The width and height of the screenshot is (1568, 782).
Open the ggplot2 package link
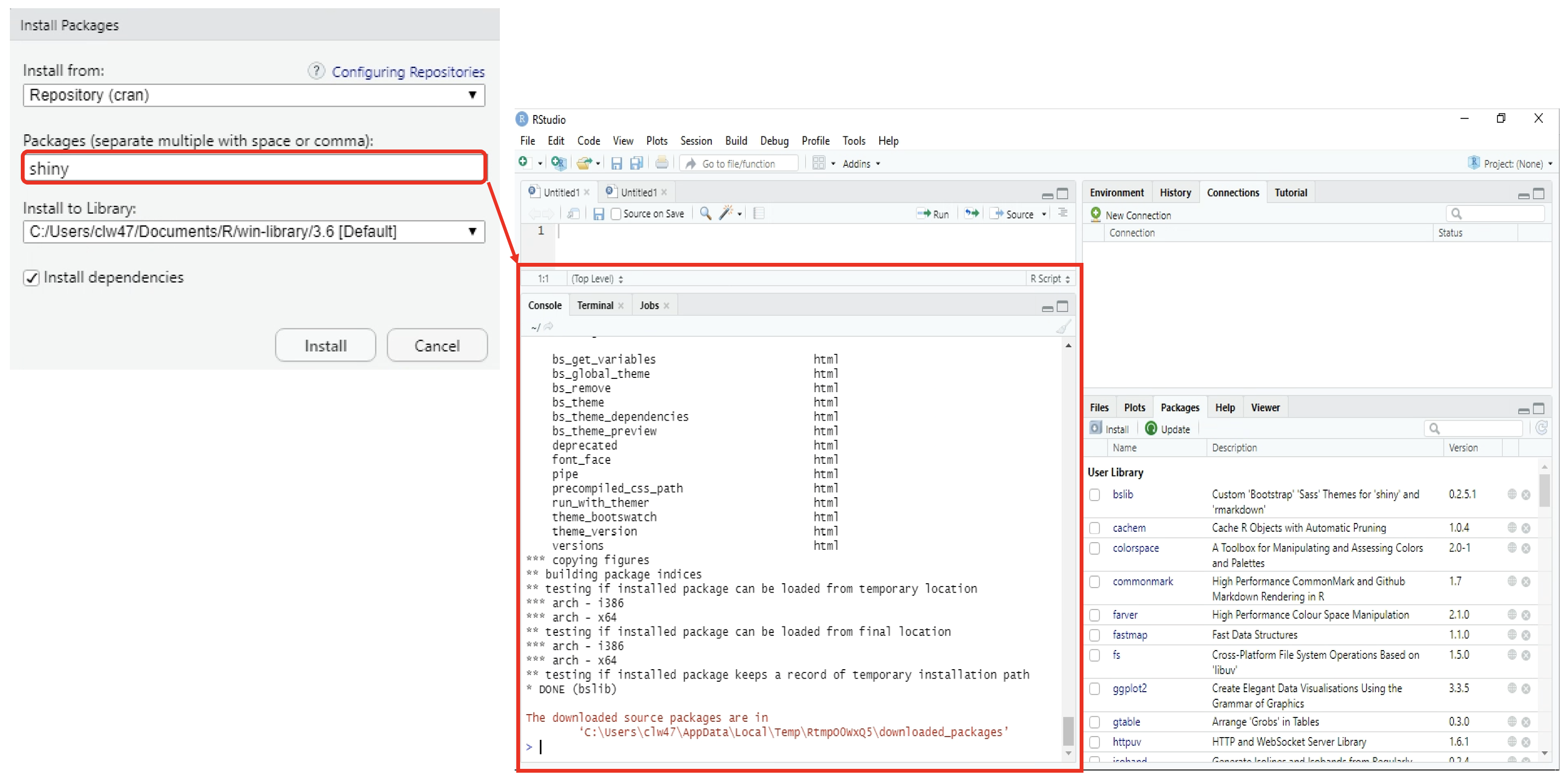tap(1129, 689)
